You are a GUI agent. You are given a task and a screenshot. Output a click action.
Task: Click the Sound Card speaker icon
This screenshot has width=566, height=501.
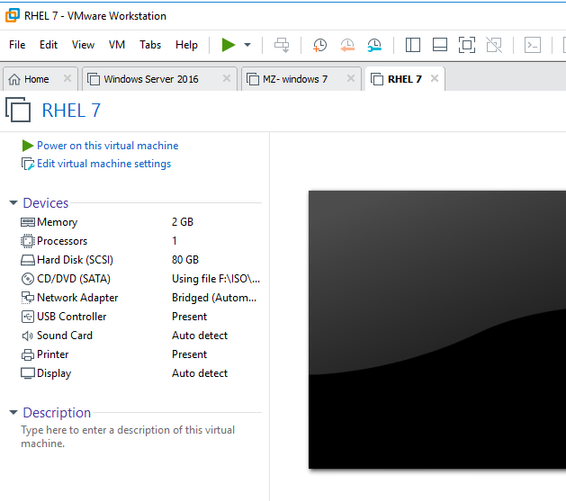(x=27, y=336)
